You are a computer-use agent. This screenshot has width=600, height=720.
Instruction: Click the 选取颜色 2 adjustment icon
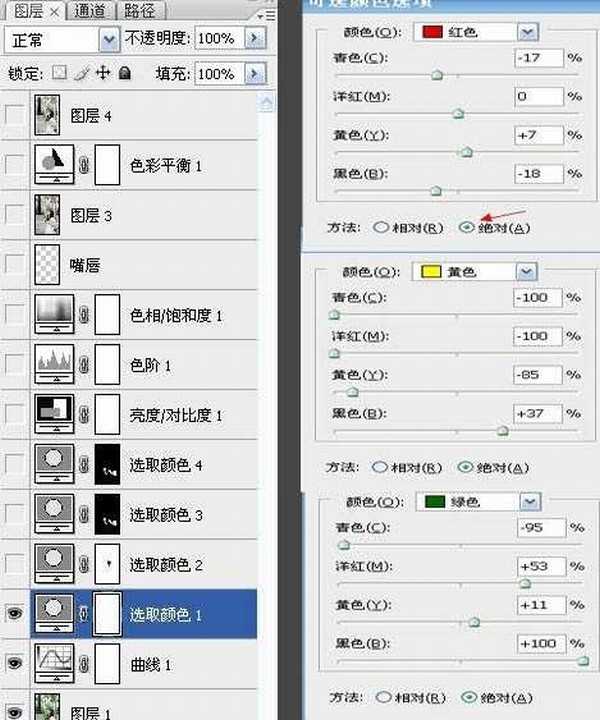pyautogui.click(x=54, y=563)
